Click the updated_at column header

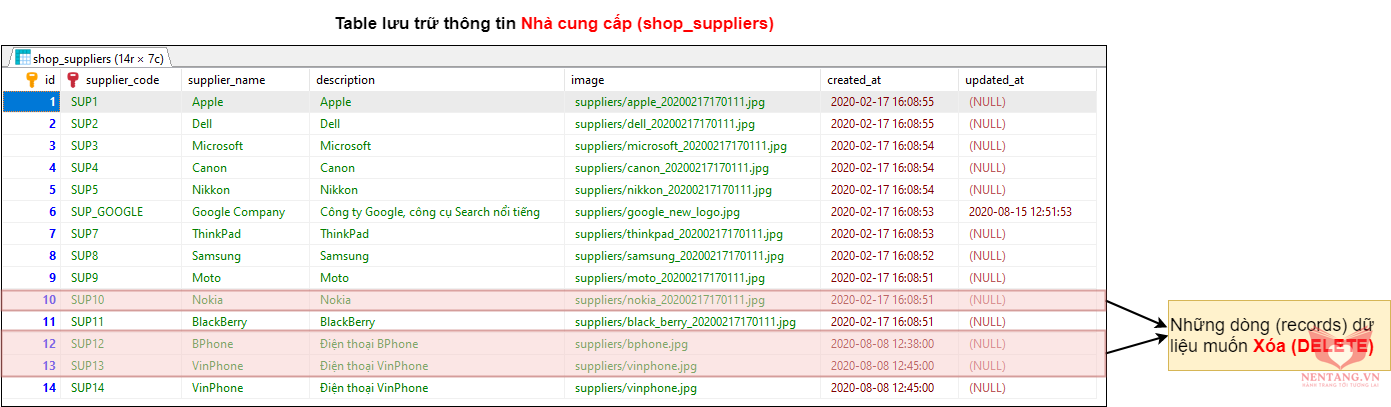coord(994,80)
